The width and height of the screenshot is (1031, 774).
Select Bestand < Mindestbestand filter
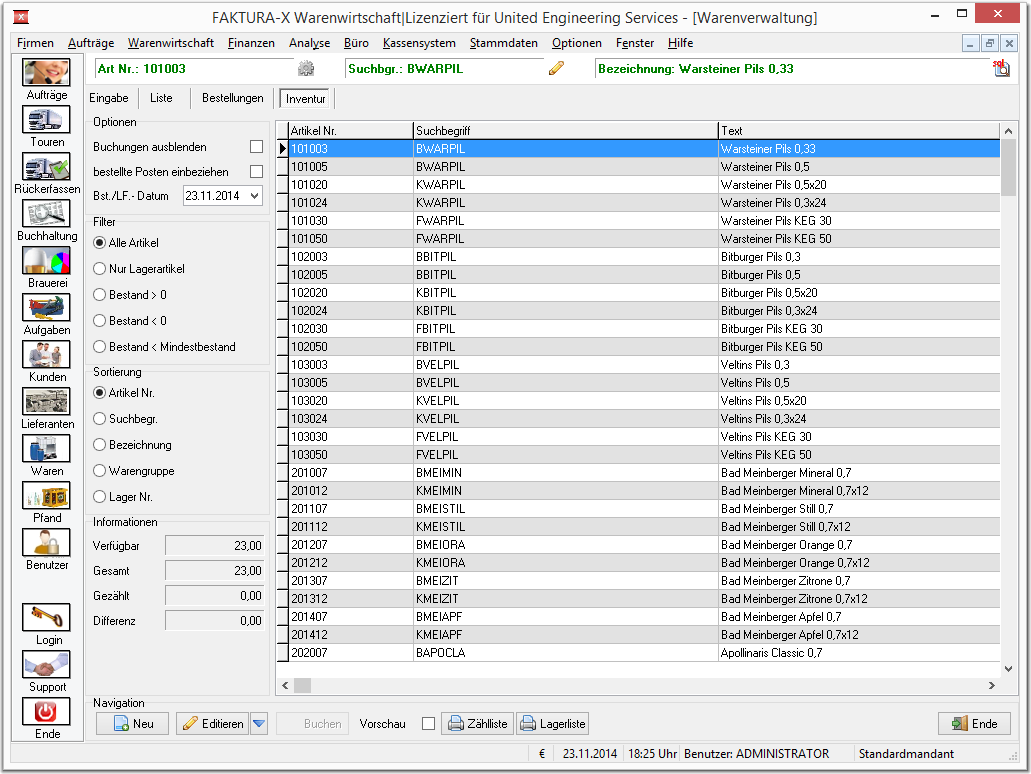coord(100,347)
